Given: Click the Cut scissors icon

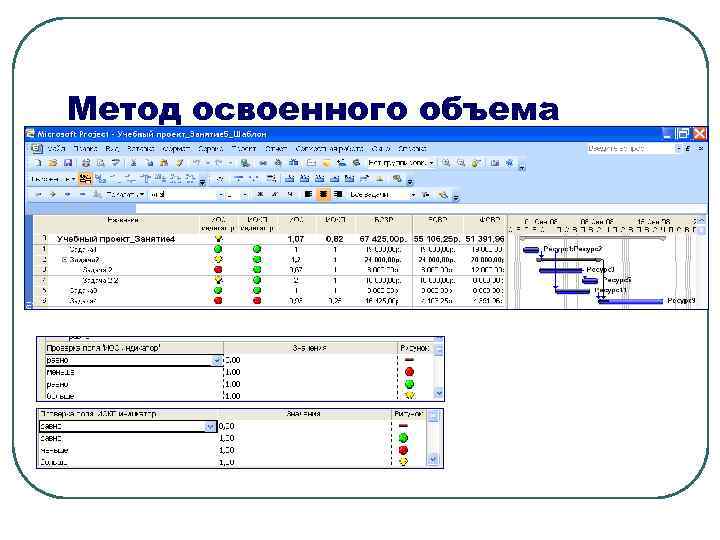Looking at the screenshot, I should tap(133, 163).
